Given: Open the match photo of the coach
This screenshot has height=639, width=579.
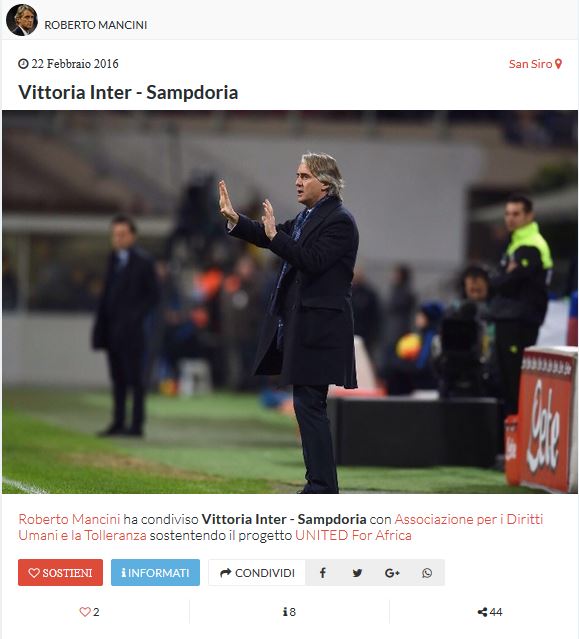Looking at the screenshot, I should click(x=290, y=302).
